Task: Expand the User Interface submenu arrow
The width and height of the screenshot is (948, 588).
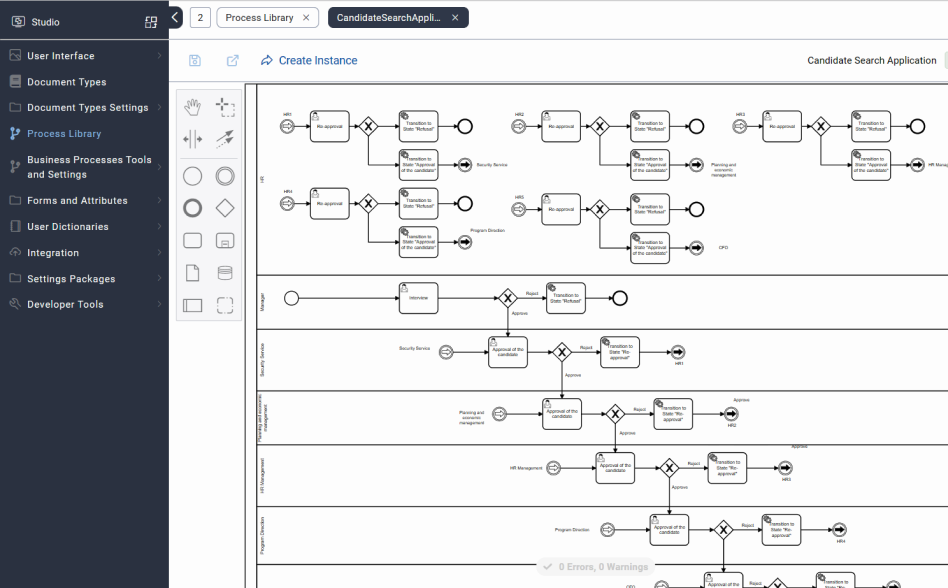Action: pos(159,56)
